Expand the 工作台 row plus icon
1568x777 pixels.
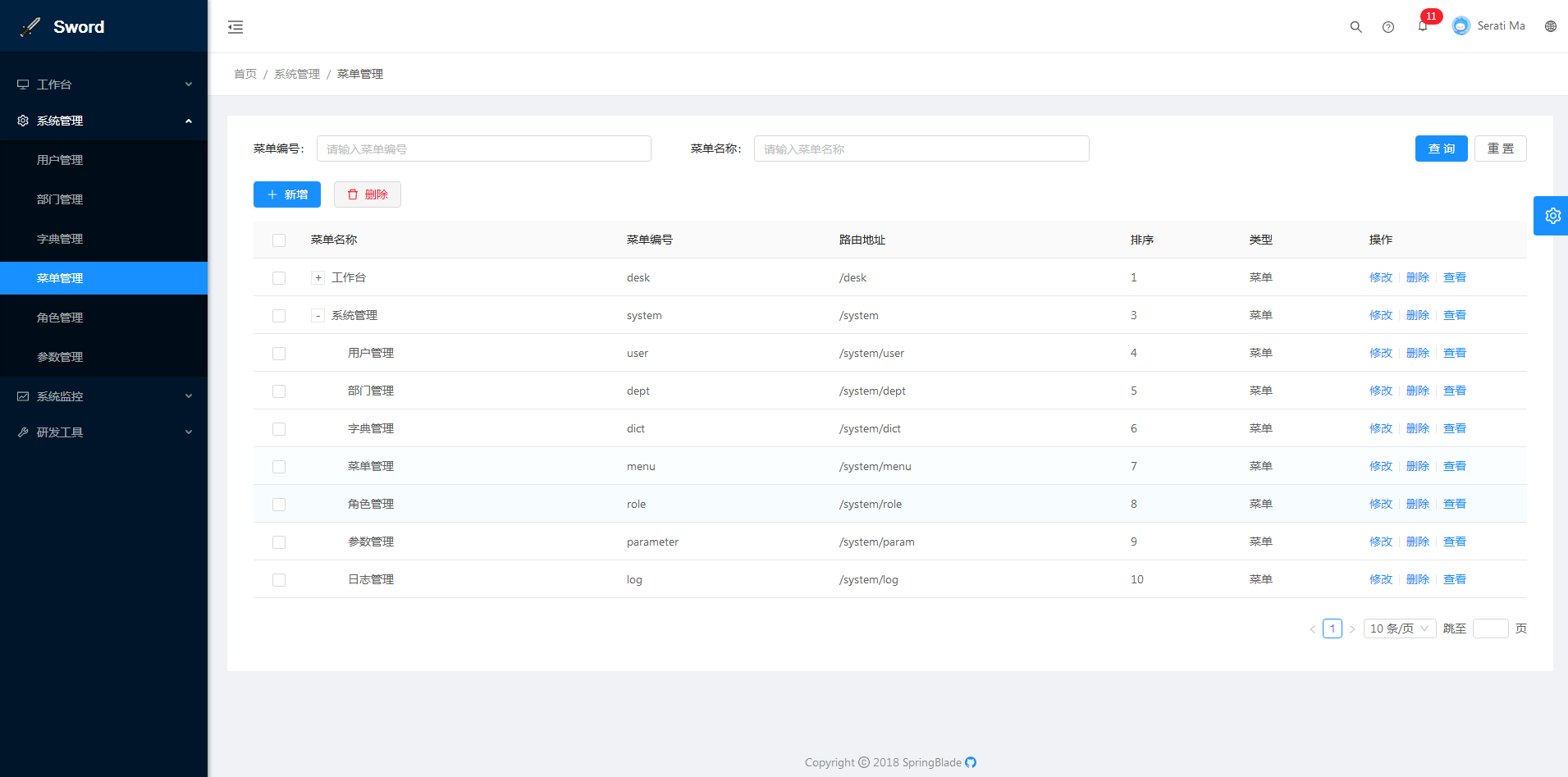[x=318, y=277]
